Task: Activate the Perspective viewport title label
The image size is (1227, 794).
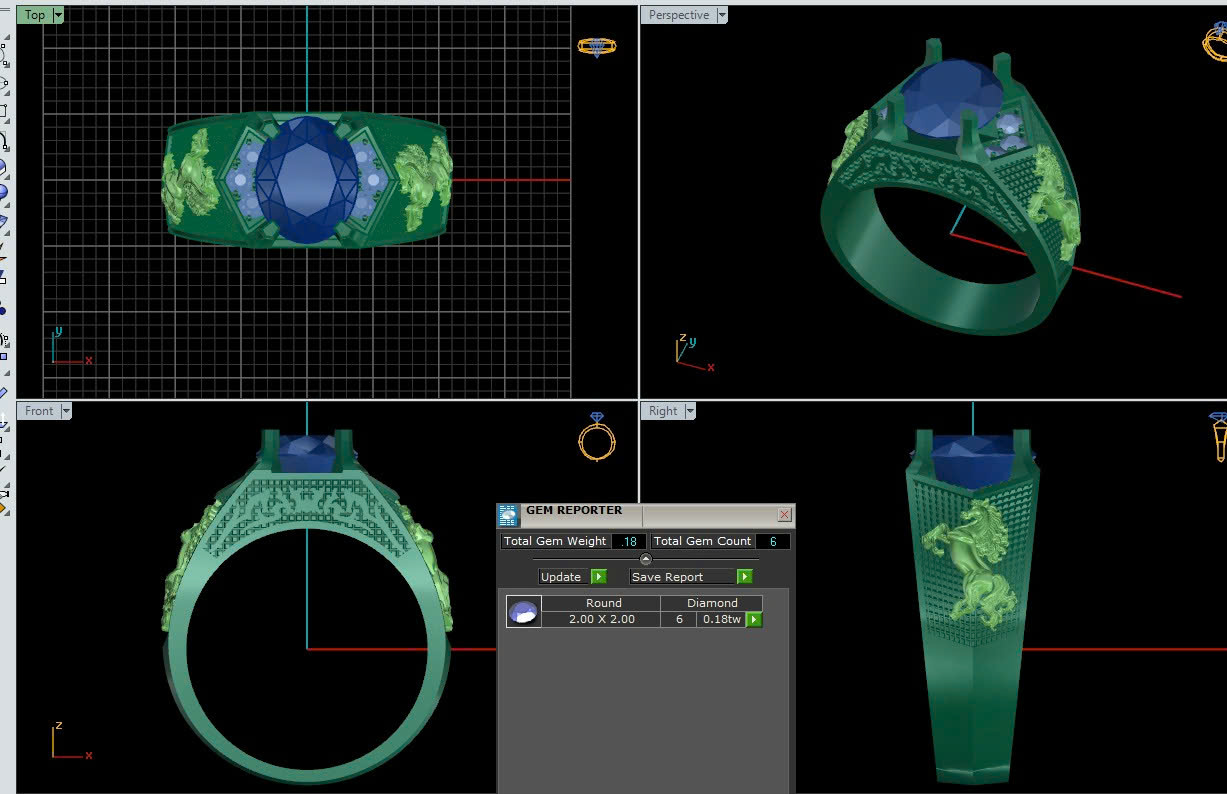Action: [x=678, y=15]
